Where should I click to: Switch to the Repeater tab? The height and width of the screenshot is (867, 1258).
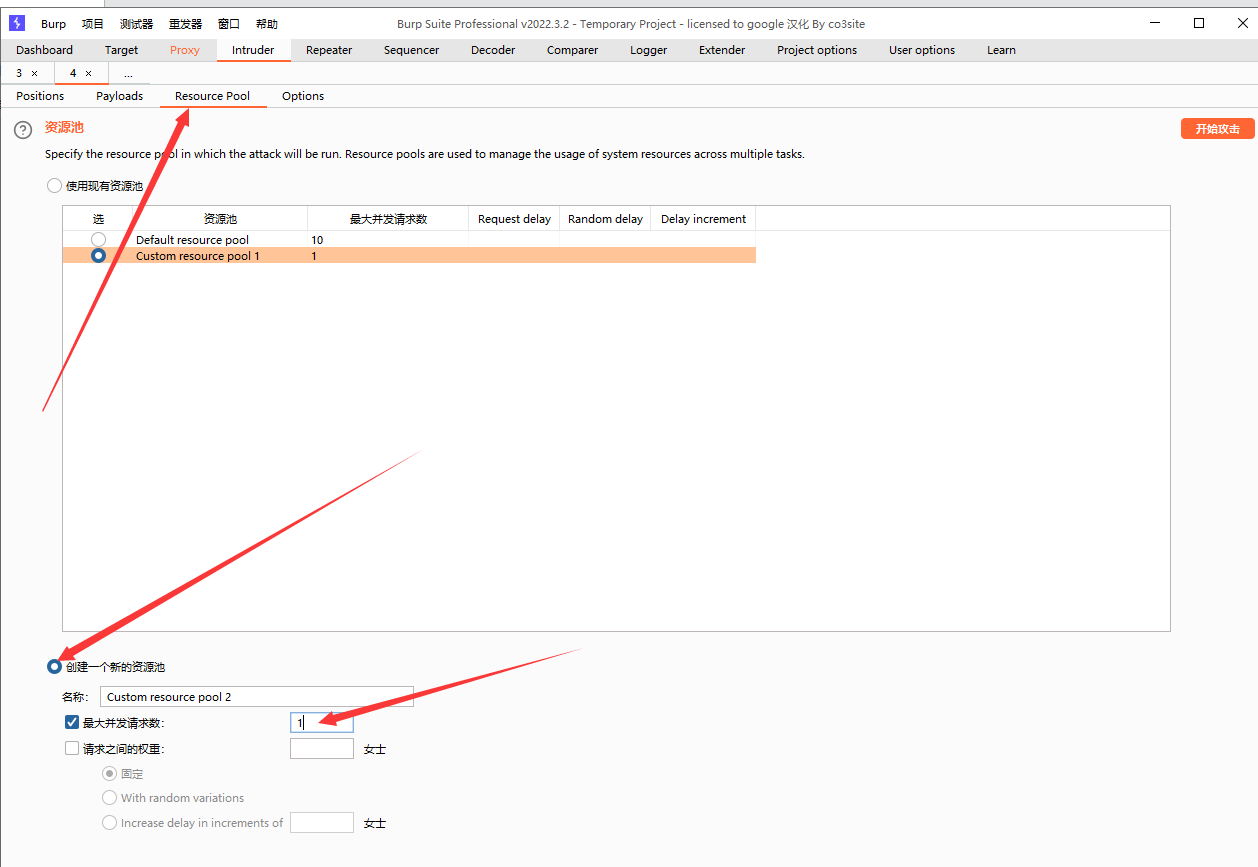pos(329,50)
